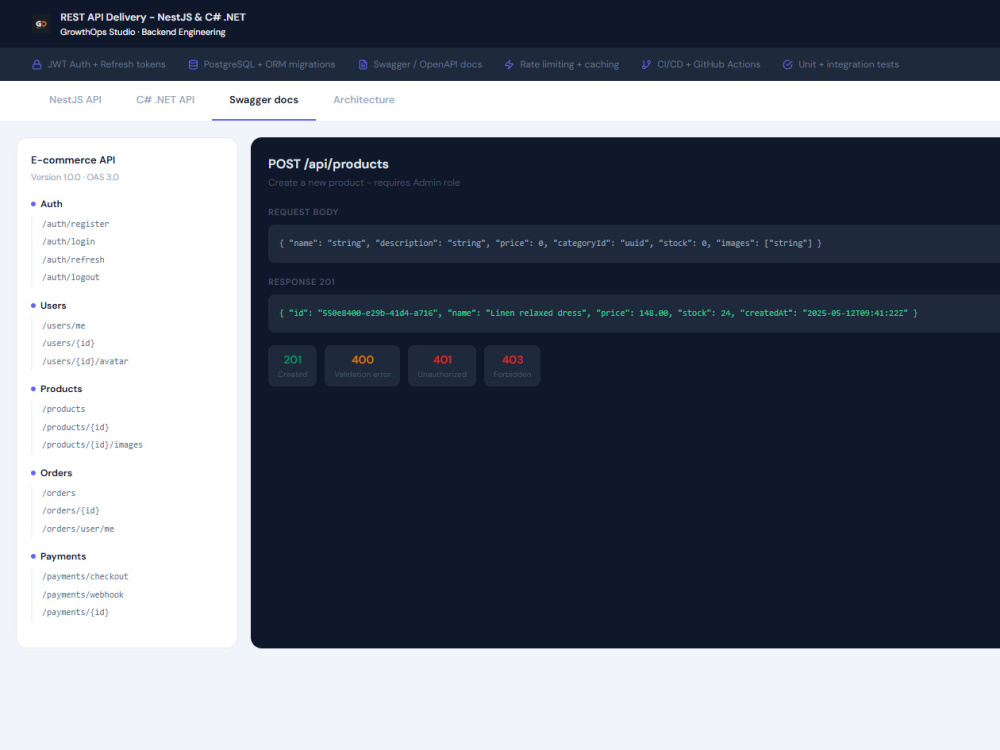Select the Products section heading
Image resolution: width=1000 pixels, height=750 pixels.
click(61, 389)
